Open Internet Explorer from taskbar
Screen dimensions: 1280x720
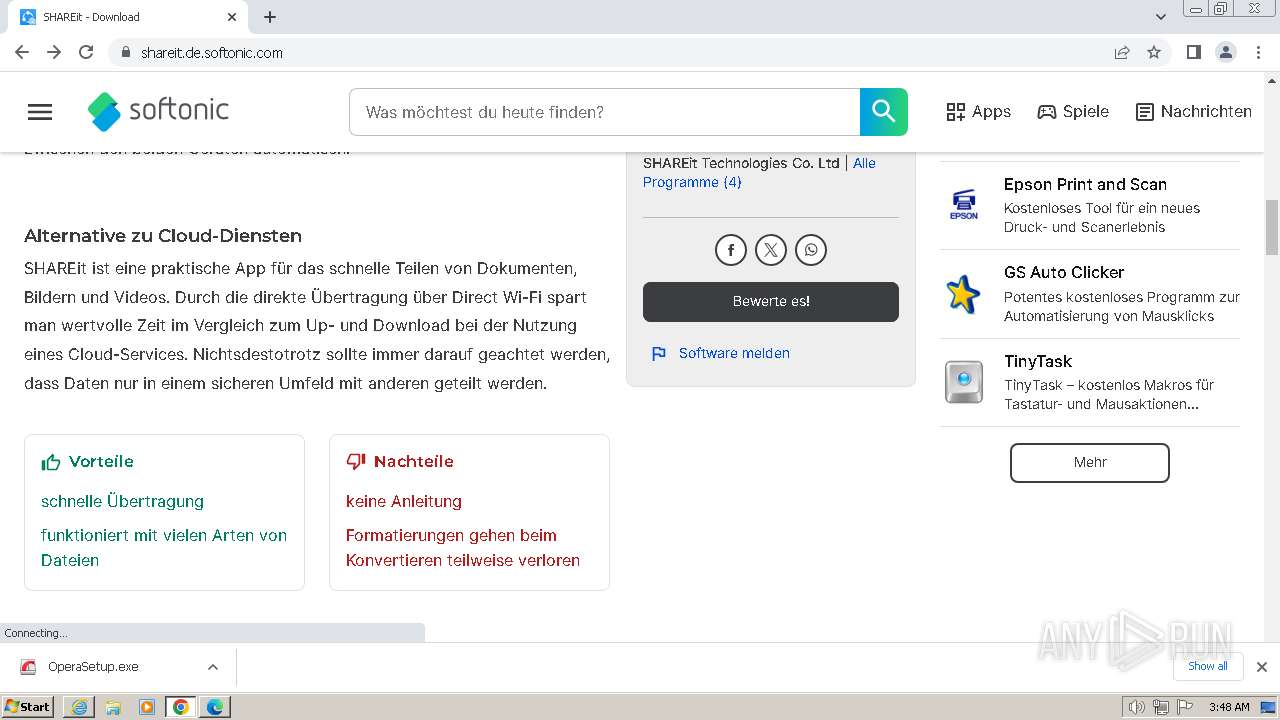79,707
